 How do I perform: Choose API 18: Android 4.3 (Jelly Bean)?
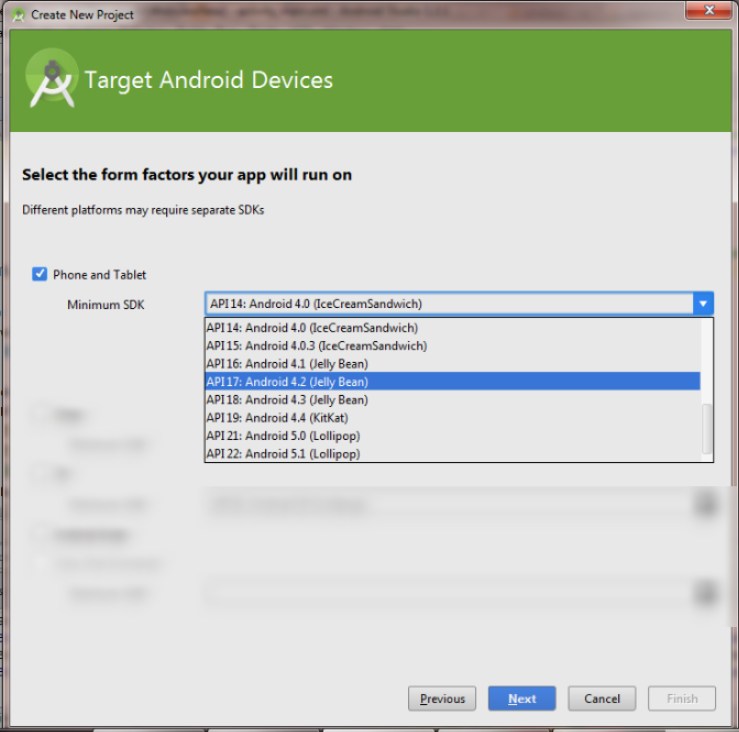(452, 400)
